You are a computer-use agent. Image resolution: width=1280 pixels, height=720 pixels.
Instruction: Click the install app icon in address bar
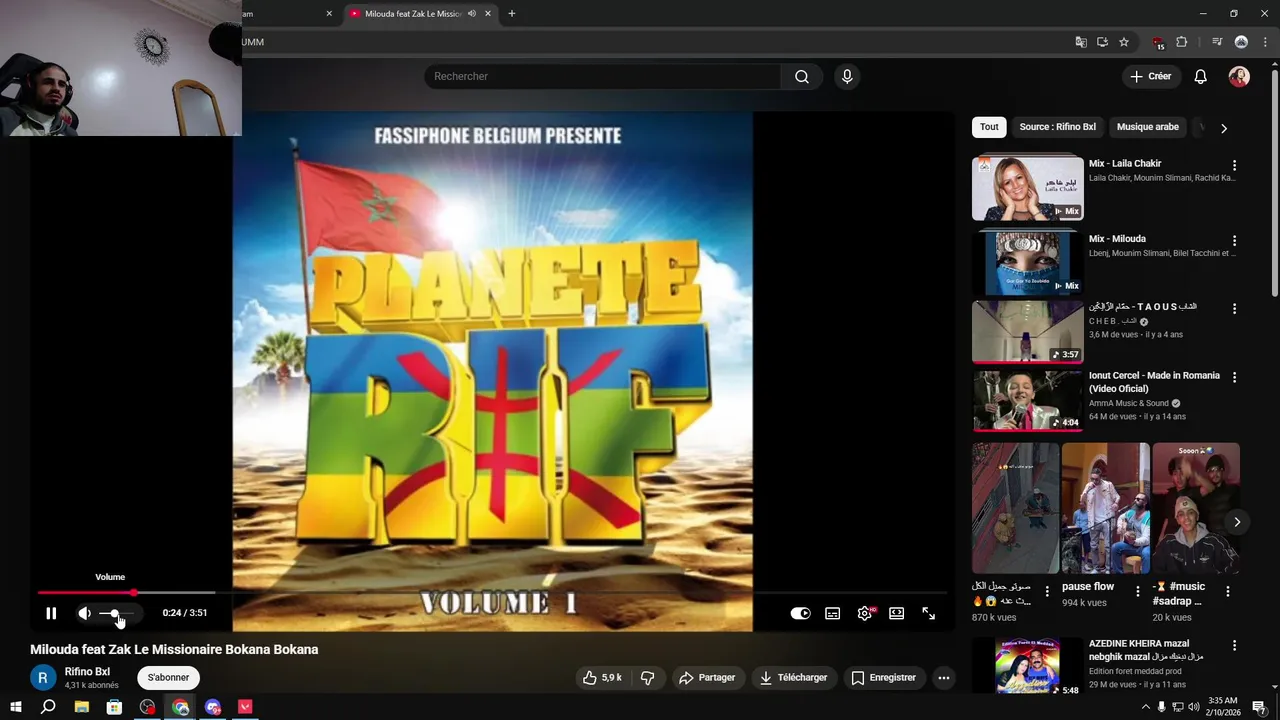click(x=1102, y=42)
